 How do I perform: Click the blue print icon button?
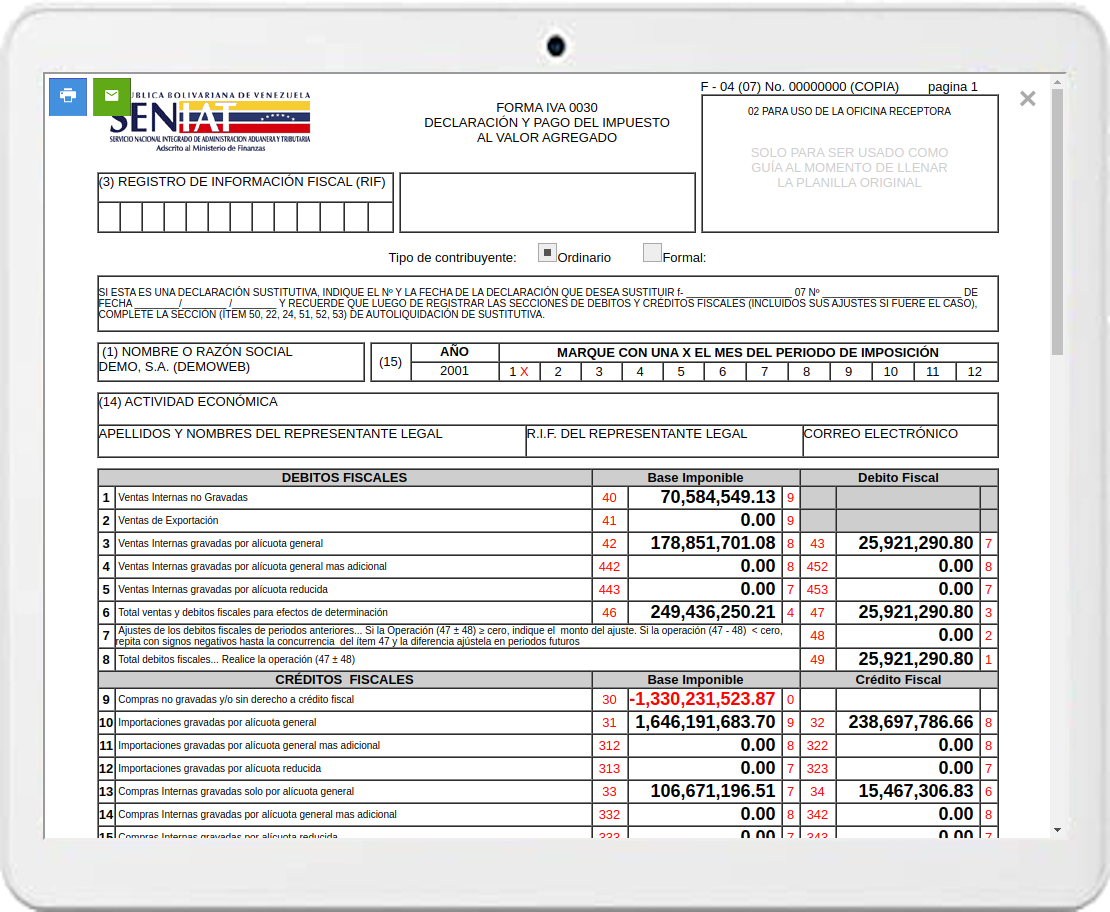68,96
